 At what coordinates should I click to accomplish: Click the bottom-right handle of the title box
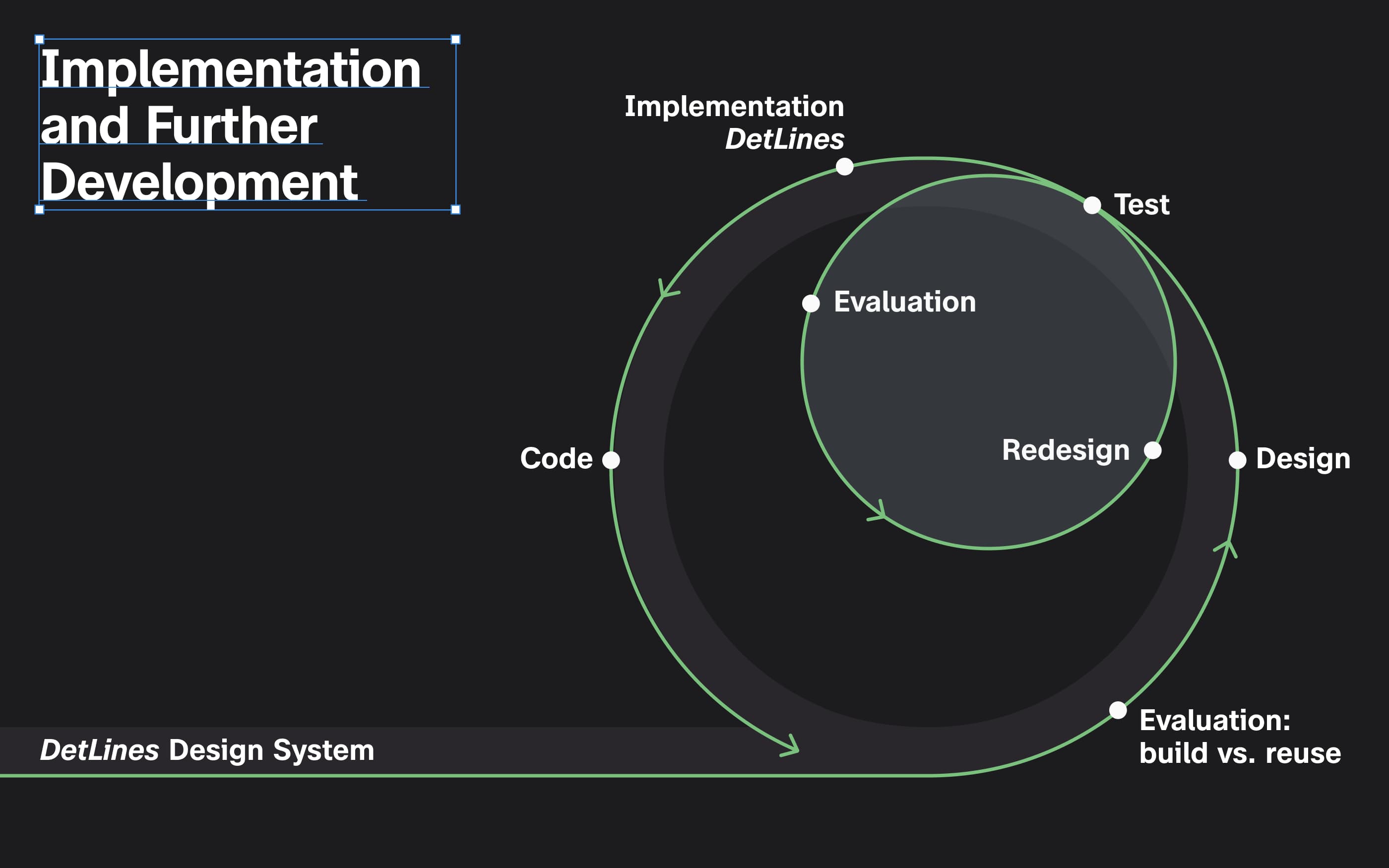(x=456, y=209)
